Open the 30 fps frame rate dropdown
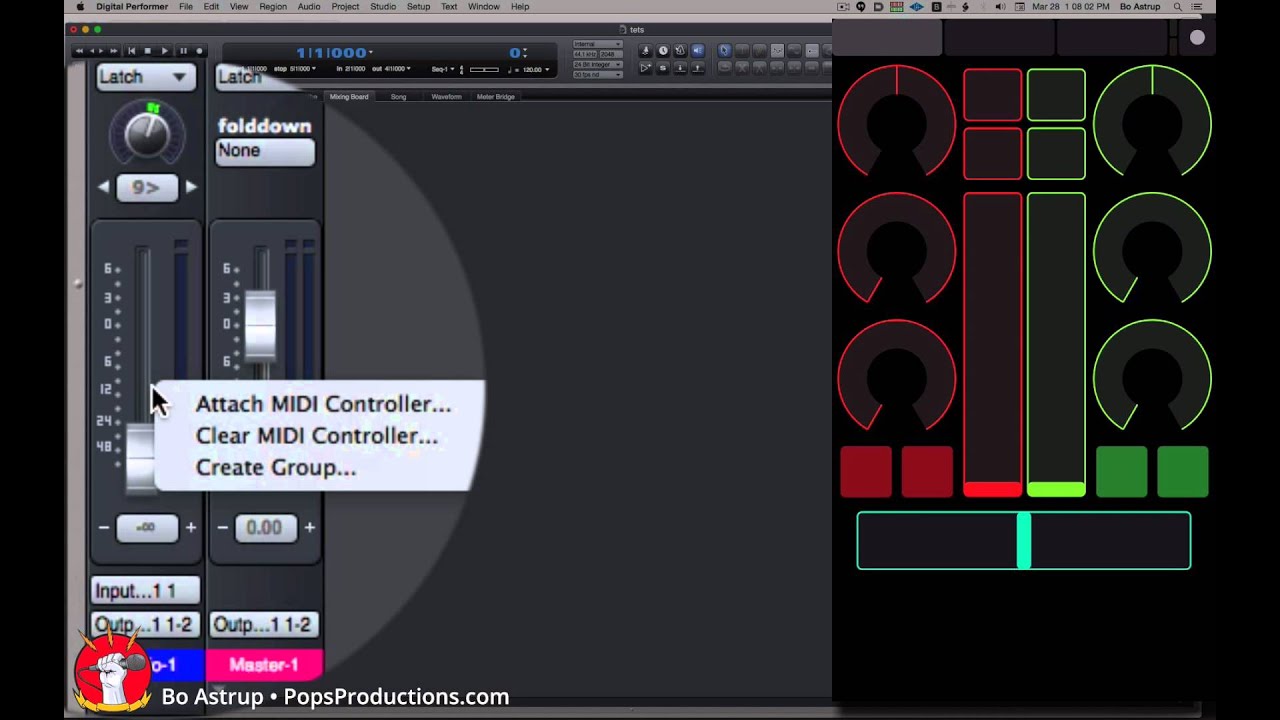The height and width of the screenshot is (720, 1280). click(x=598, y=74)
